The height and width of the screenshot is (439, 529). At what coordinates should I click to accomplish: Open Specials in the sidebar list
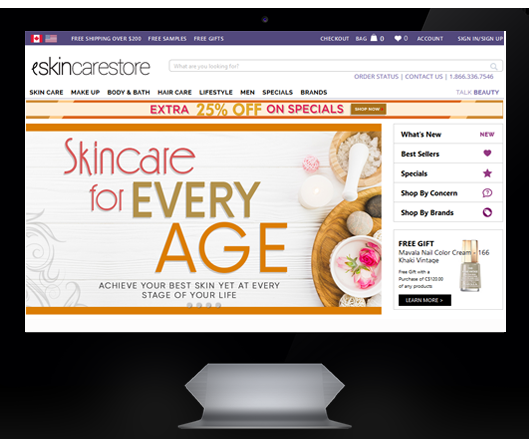pos(448,173)
